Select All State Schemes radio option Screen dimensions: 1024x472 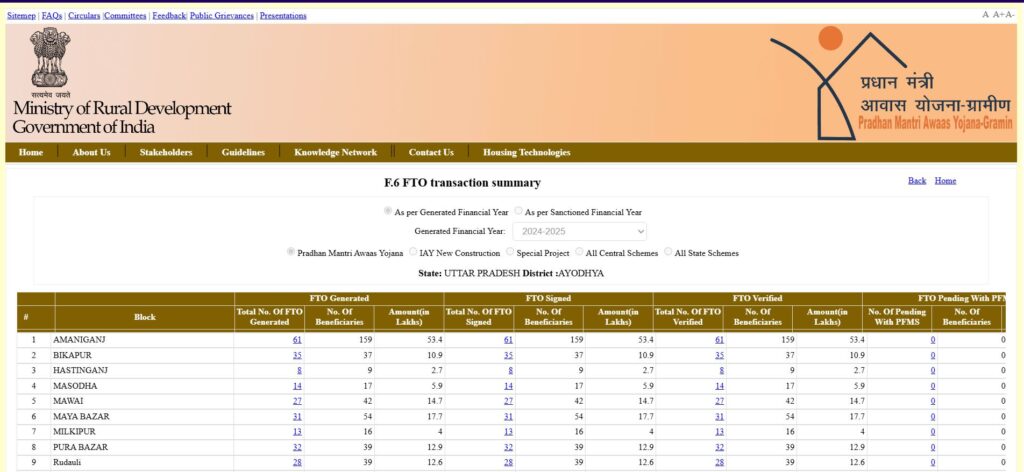668,252
